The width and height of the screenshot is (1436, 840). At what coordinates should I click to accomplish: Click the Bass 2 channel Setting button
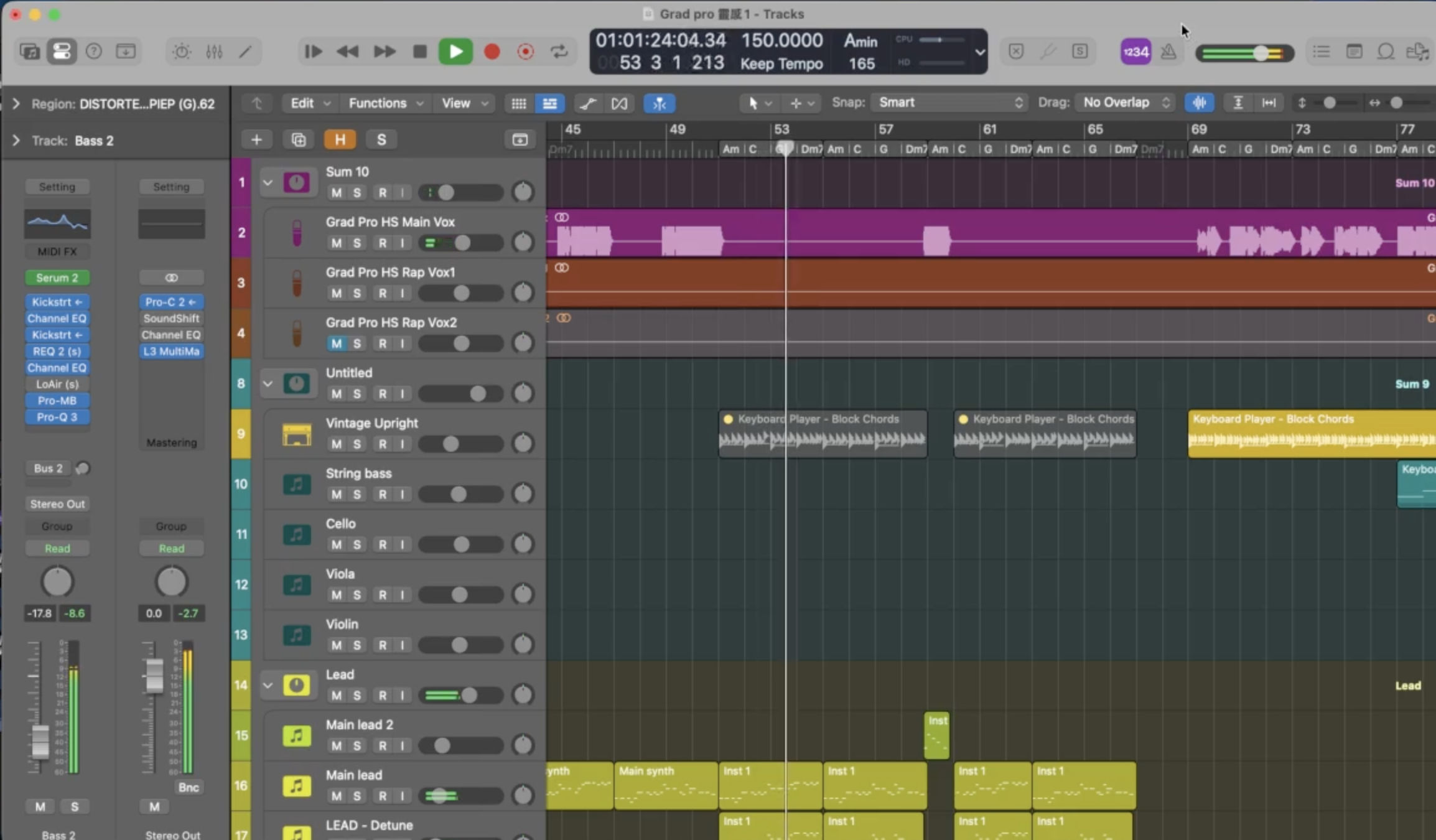[57, 187]
